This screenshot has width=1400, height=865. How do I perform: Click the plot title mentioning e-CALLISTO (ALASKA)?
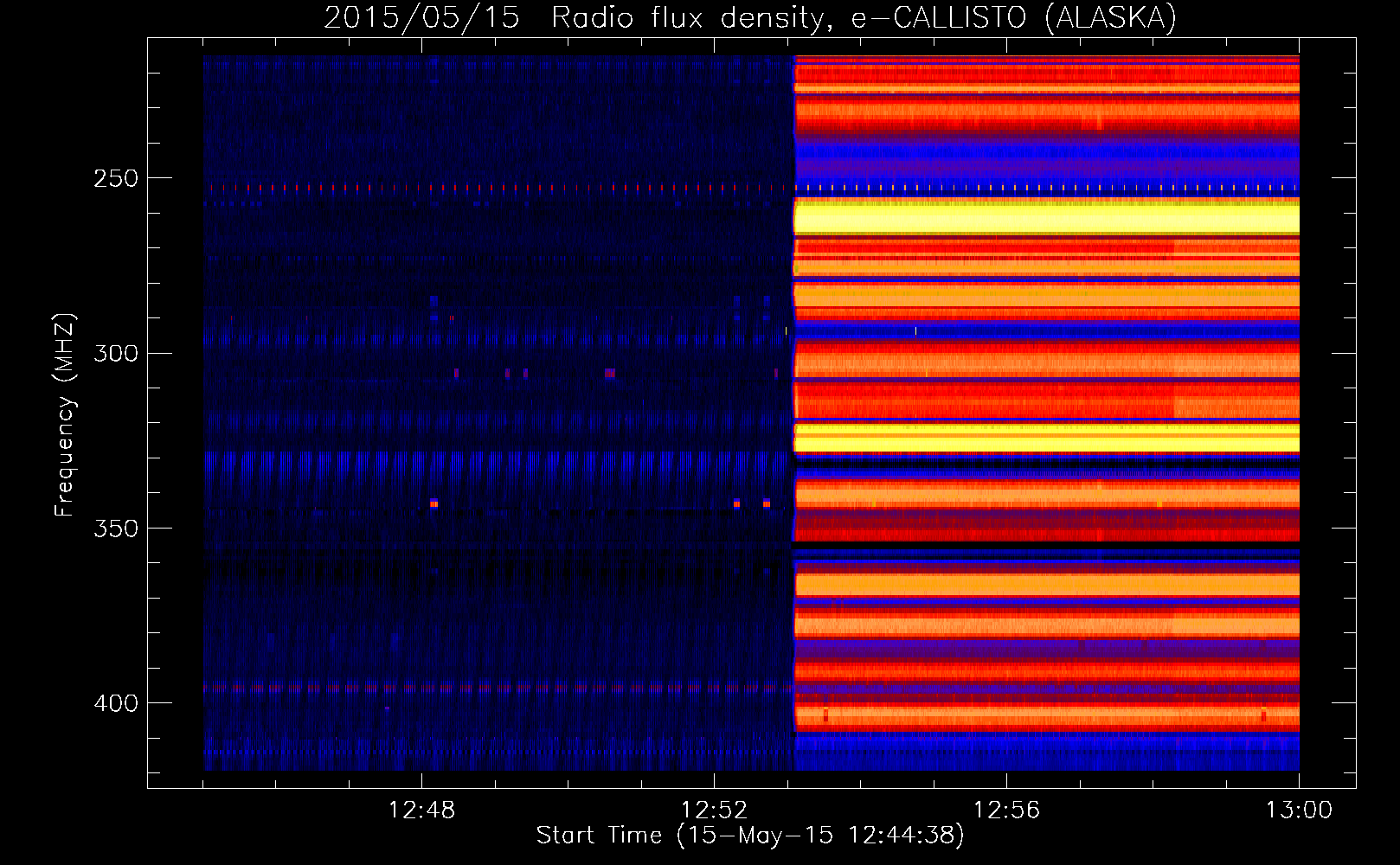pos(750,17)
